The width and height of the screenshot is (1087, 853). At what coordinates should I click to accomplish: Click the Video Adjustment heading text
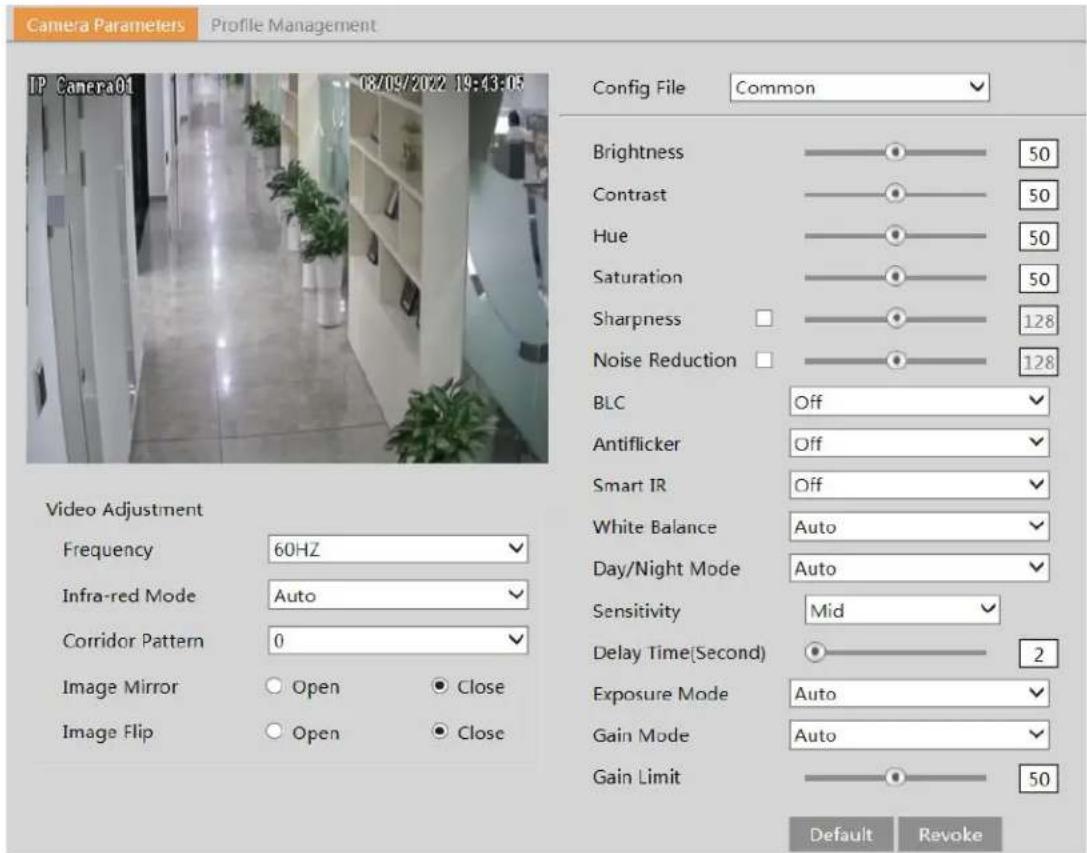(124, 509)
